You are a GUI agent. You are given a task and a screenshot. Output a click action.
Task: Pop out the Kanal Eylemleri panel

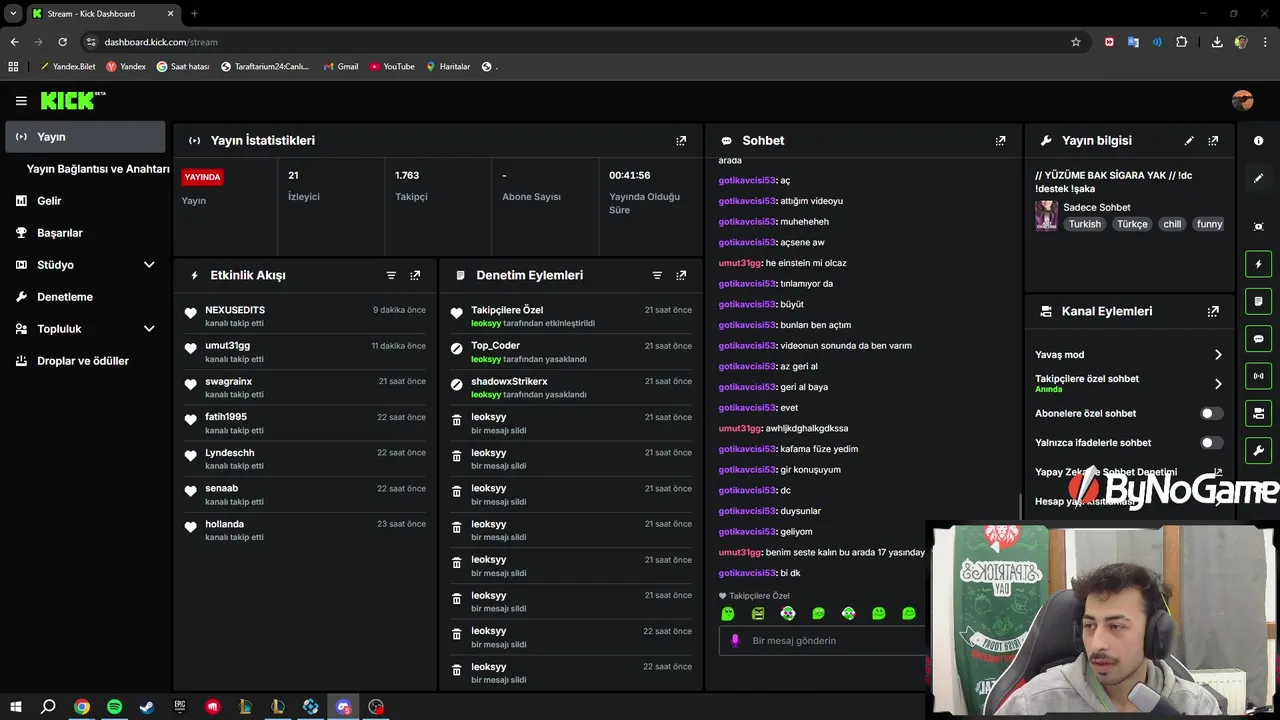point(1213,311)
